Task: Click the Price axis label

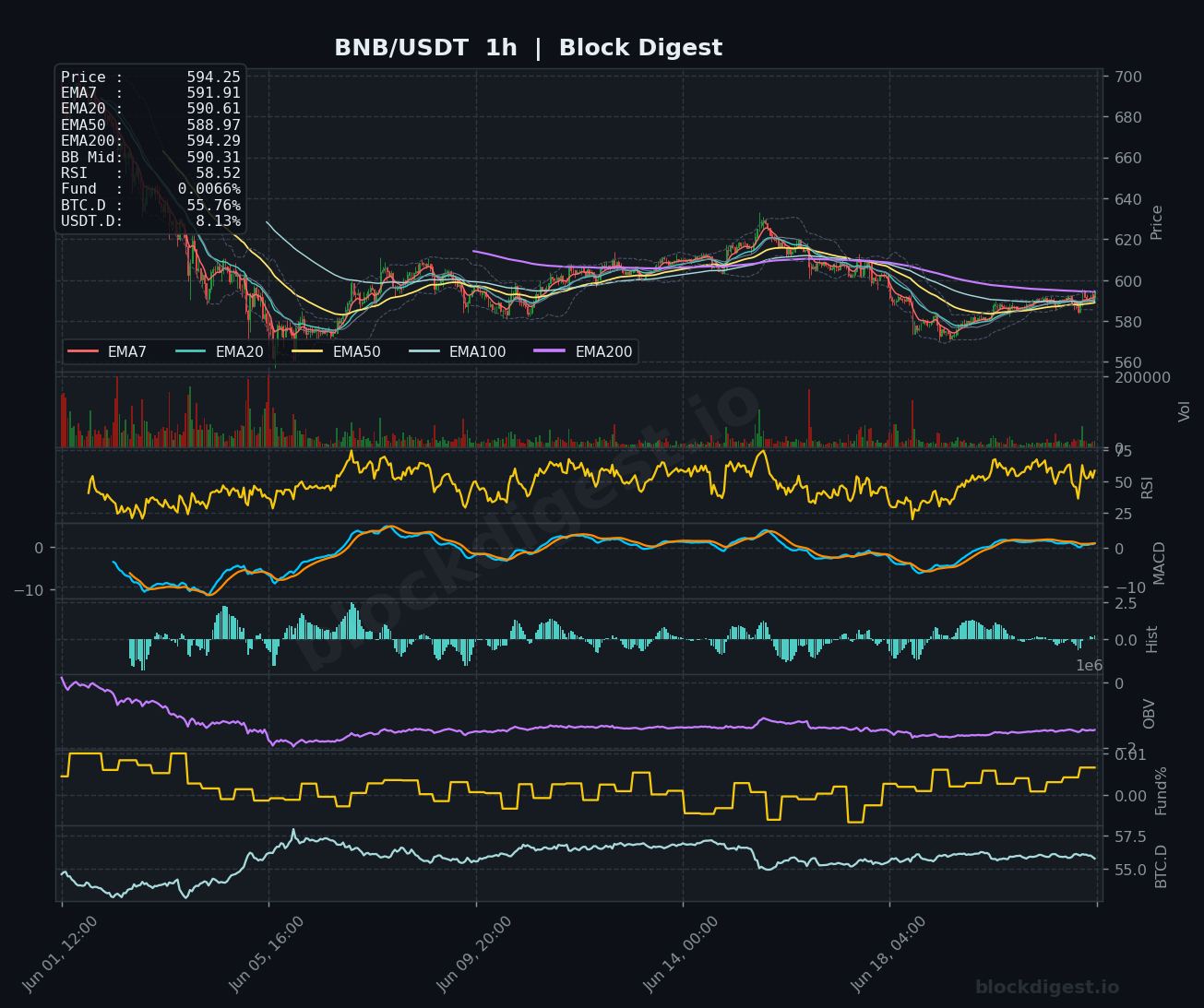Action: 1157,222
